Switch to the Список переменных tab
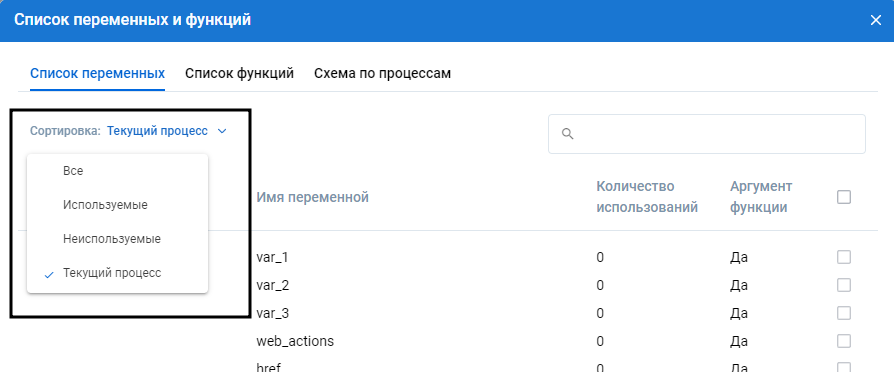This screenshot has height=372, width=894. 97,74
